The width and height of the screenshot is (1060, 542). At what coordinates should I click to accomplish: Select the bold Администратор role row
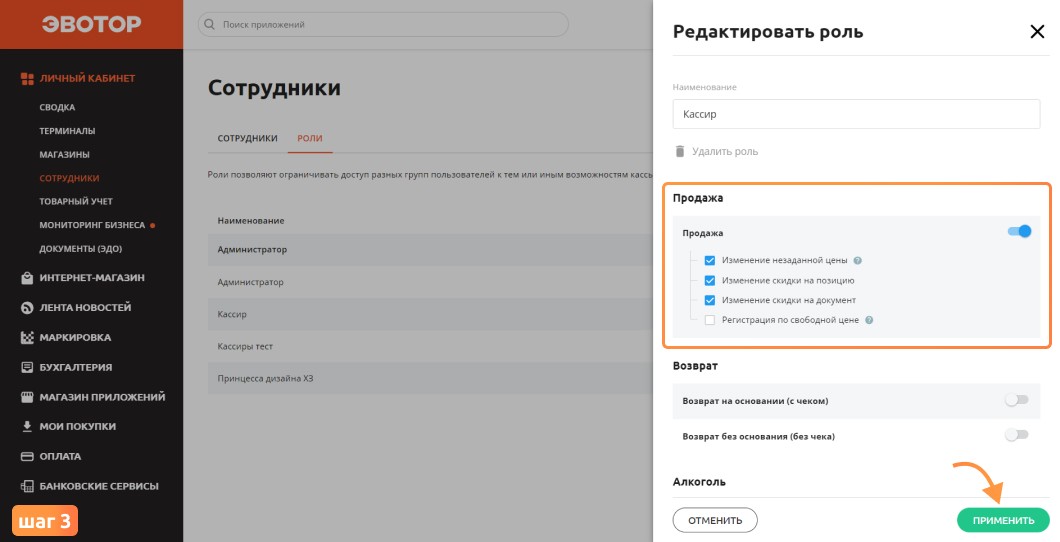point(430,249)
